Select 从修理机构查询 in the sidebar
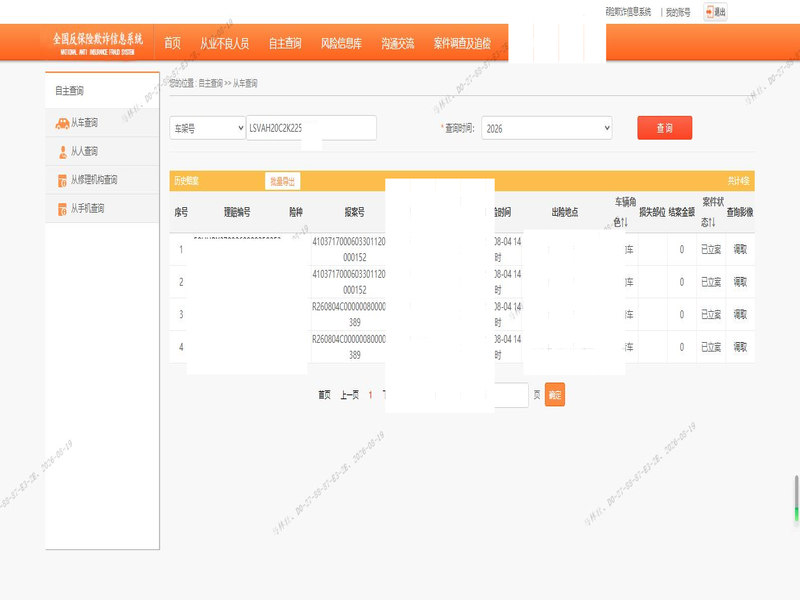 (x=102, y=180)
